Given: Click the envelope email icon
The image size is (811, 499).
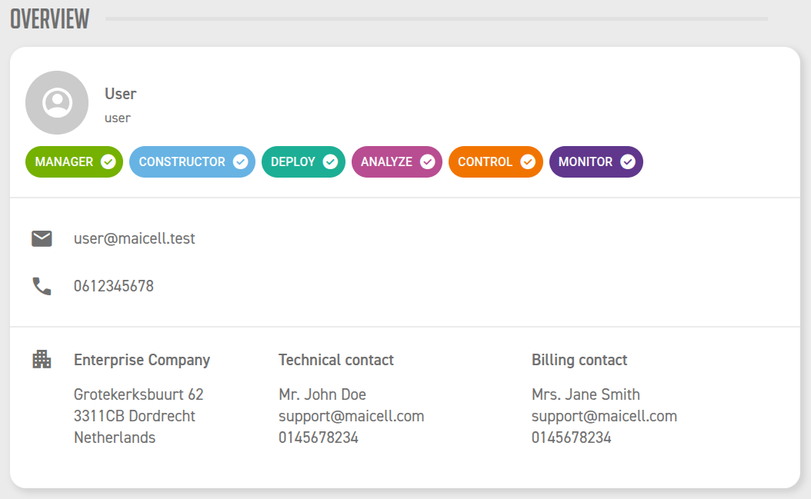Looking at the screenshot, I should [x=42, y=238].
